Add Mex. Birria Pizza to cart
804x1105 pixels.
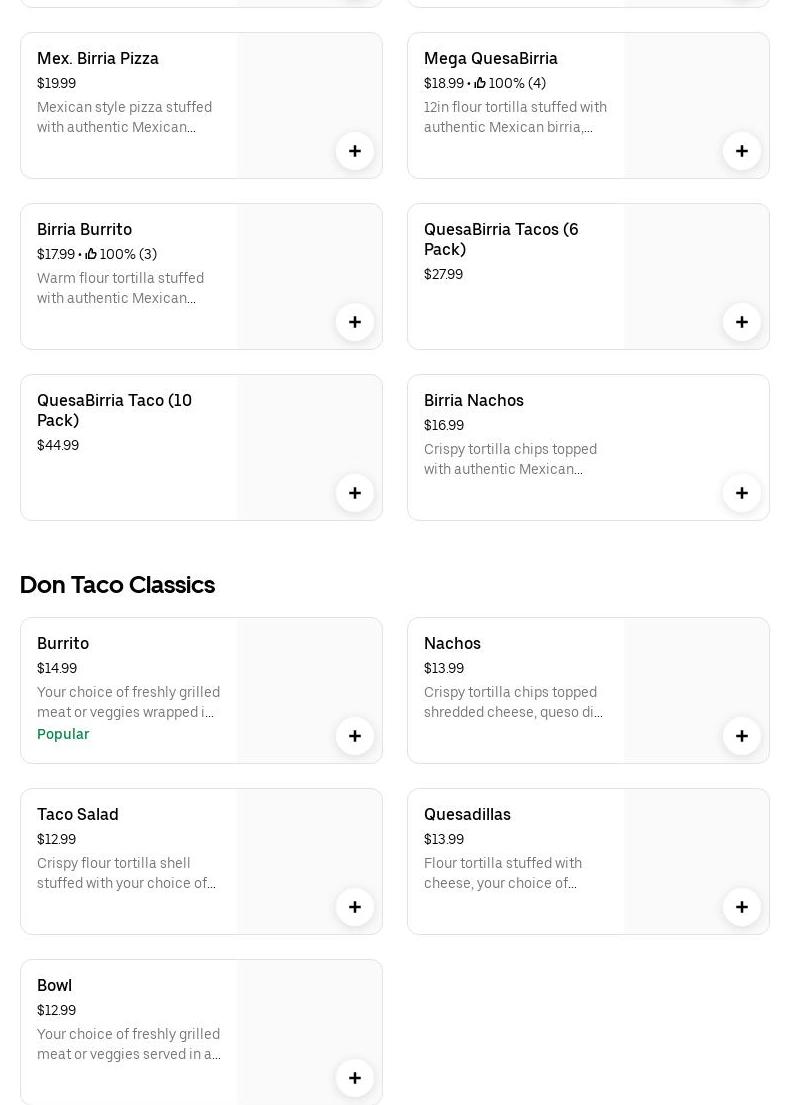355,151
